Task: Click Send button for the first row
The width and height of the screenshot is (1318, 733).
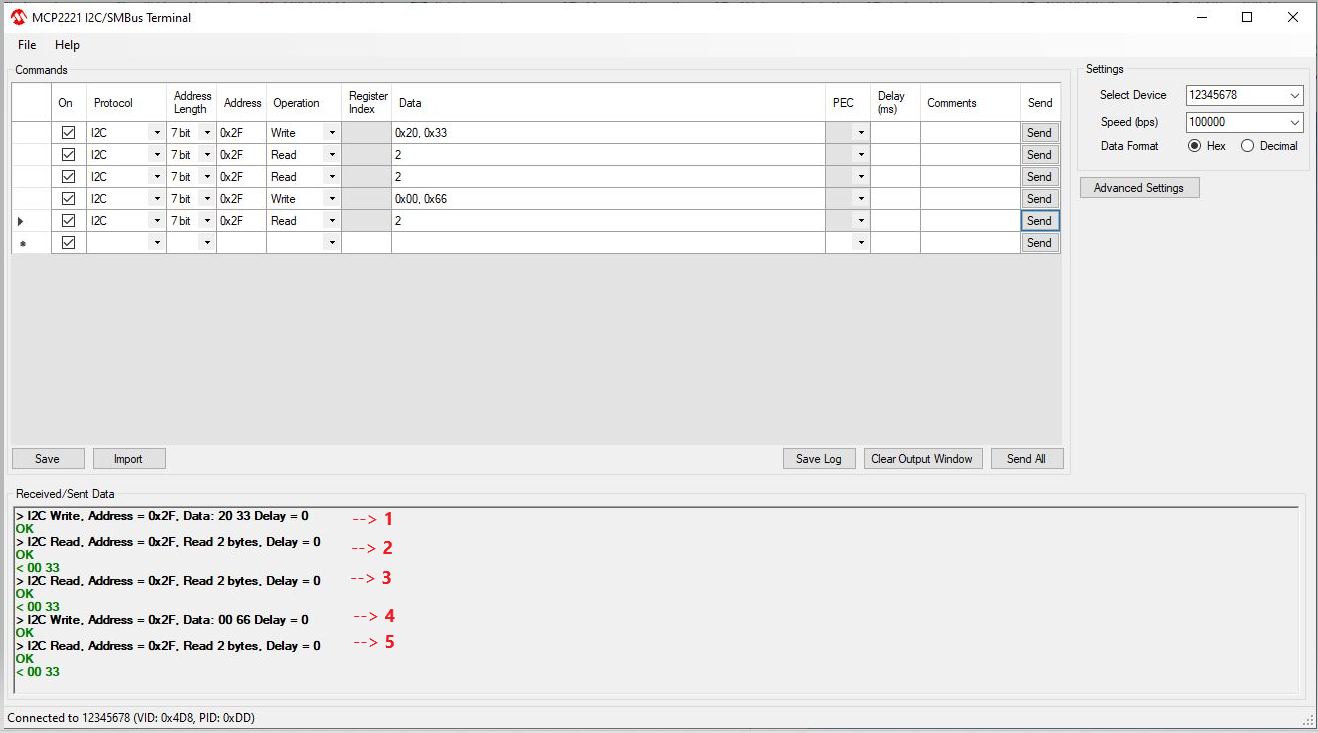Action: pyautogui.click(x=1039, y=133)
